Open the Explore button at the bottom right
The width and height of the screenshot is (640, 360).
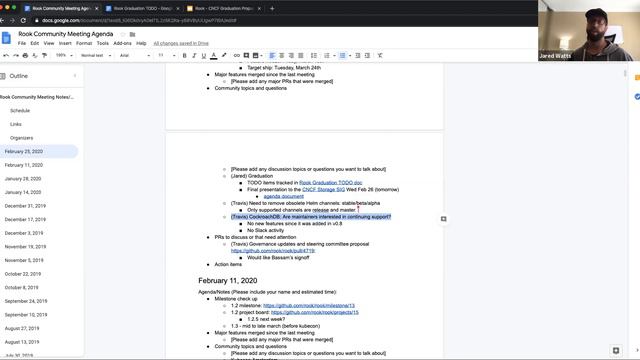[616, 350]
